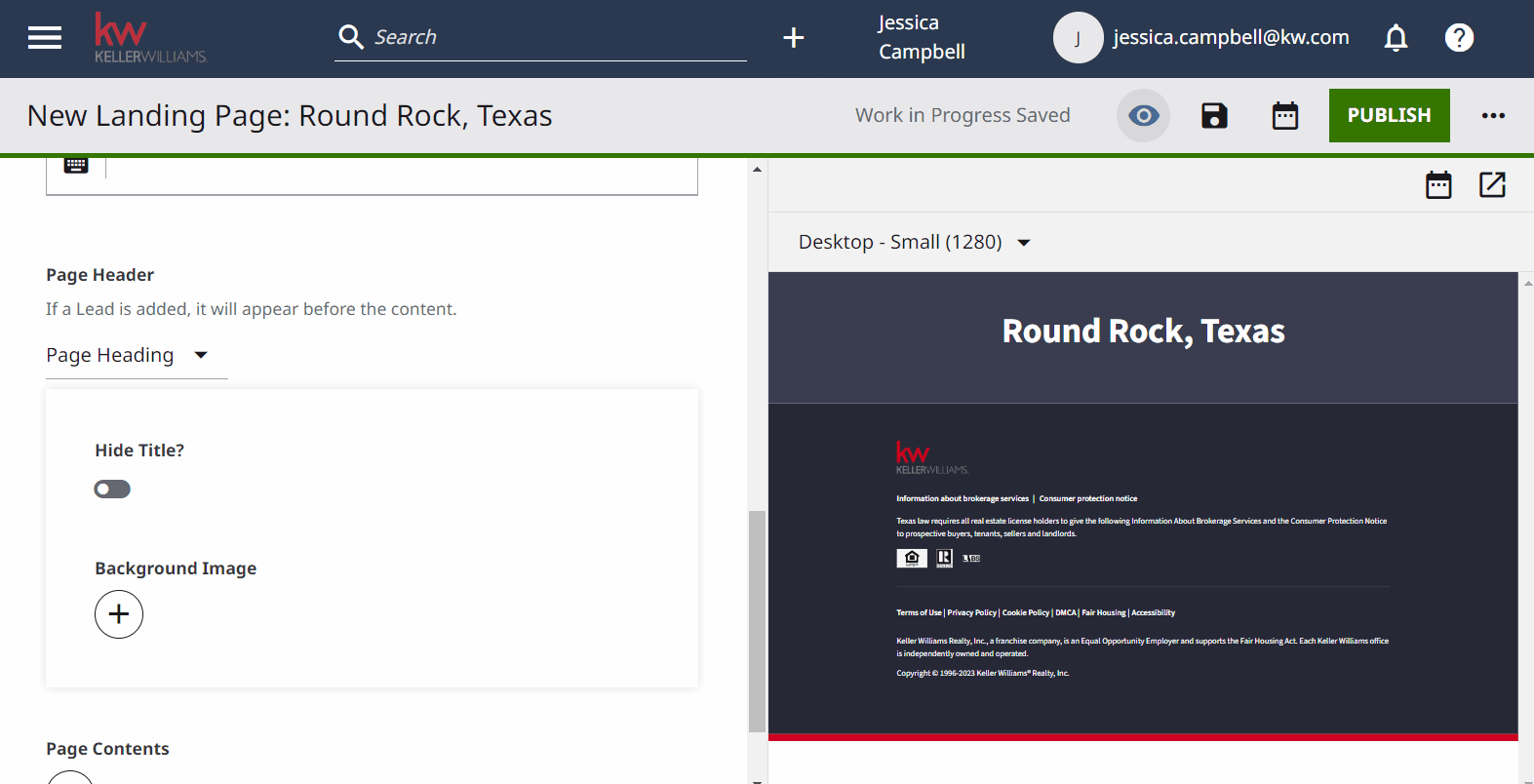Open the three-dots more options menu
This screenshot has height=784, width=1534.
tap(1493, 116)
